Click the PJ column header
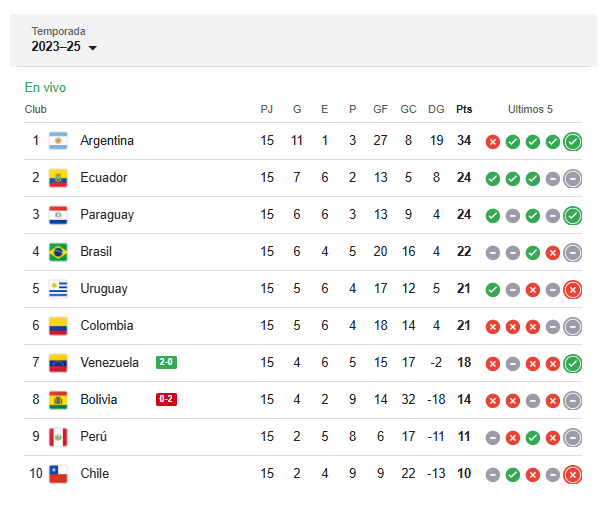Screen dimensions: 611x509 (x=267, y=109)
